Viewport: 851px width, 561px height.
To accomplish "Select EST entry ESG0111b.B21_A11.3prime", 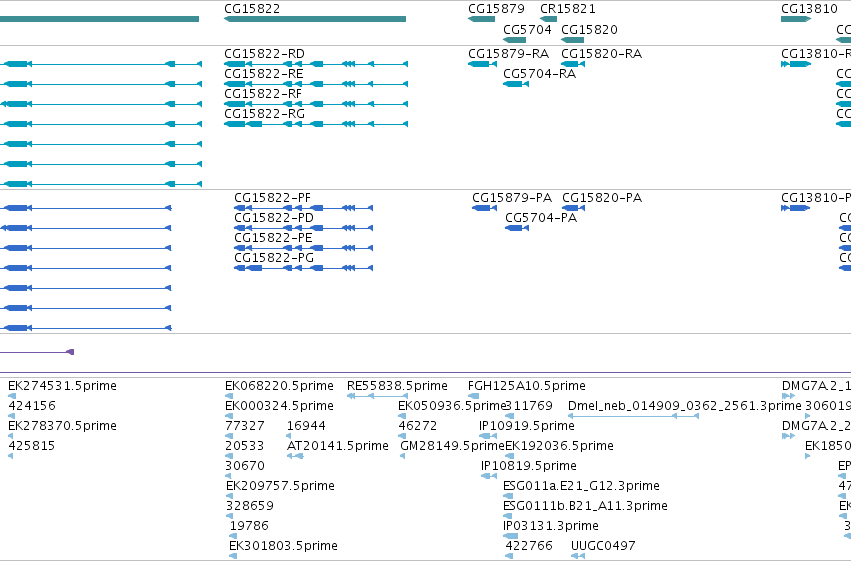I will tap(585, 506).
